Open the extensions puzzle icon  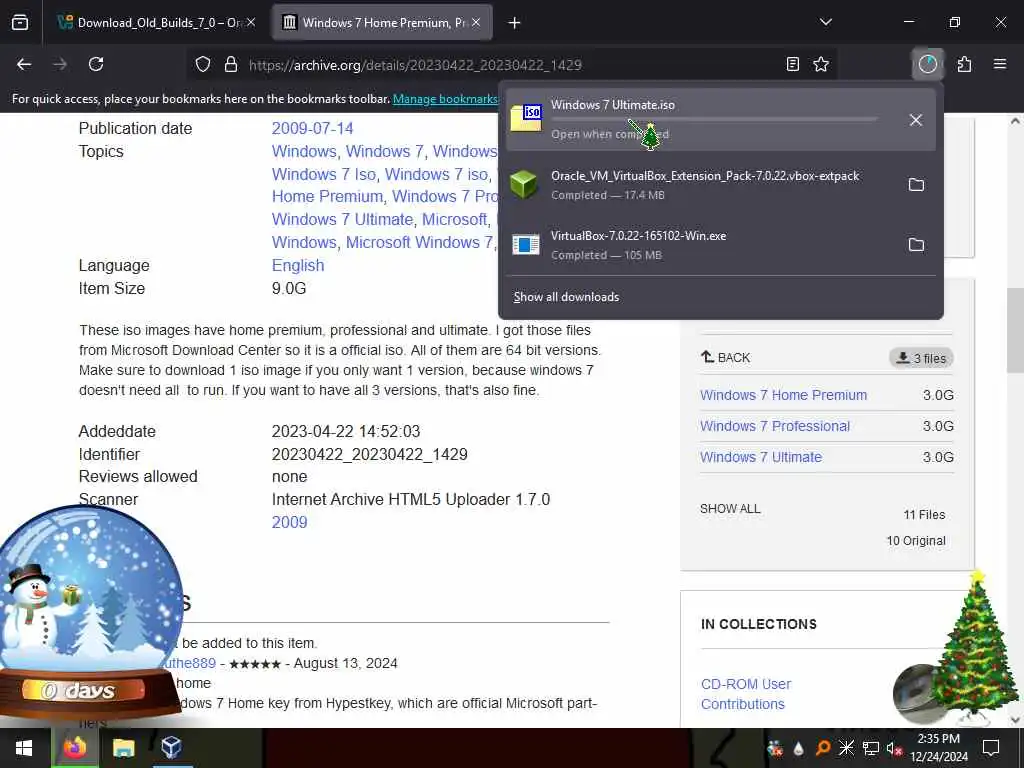(964, 64)
